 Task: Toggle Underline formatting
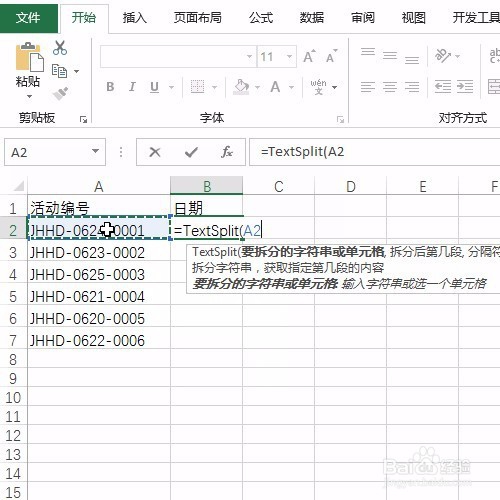[154, 87]
